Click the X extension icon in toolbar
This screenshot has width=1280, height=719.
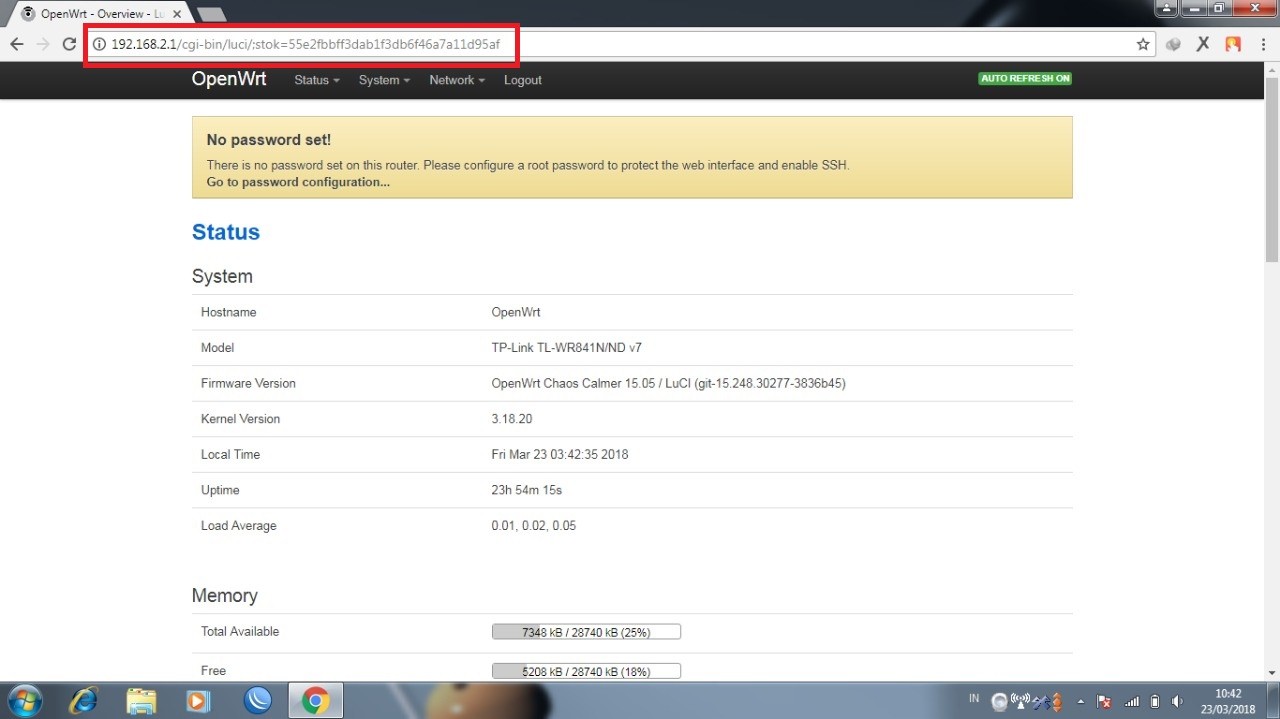1203,44
